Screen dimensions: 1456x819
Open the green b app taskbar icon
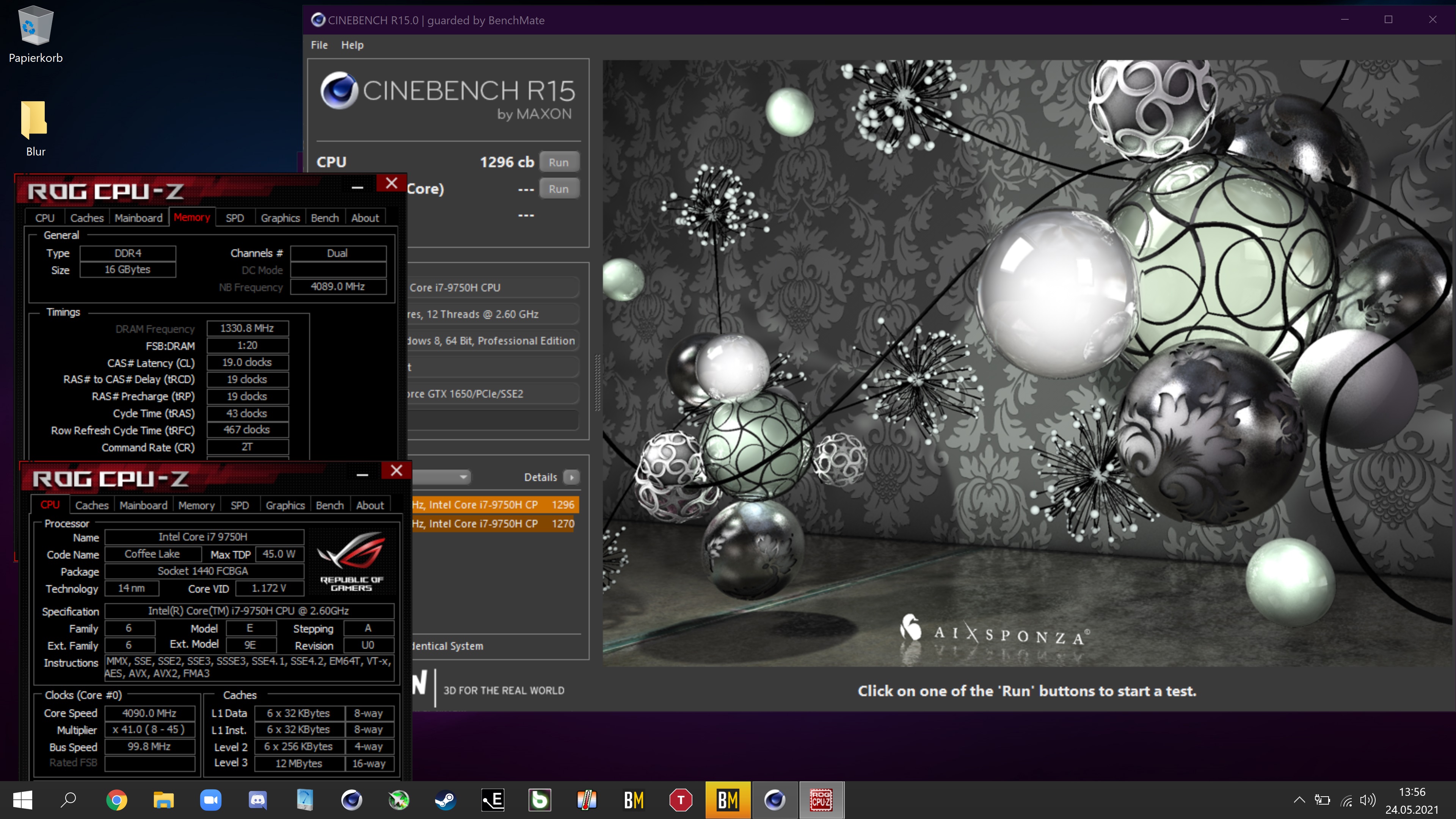coord(540,800)
